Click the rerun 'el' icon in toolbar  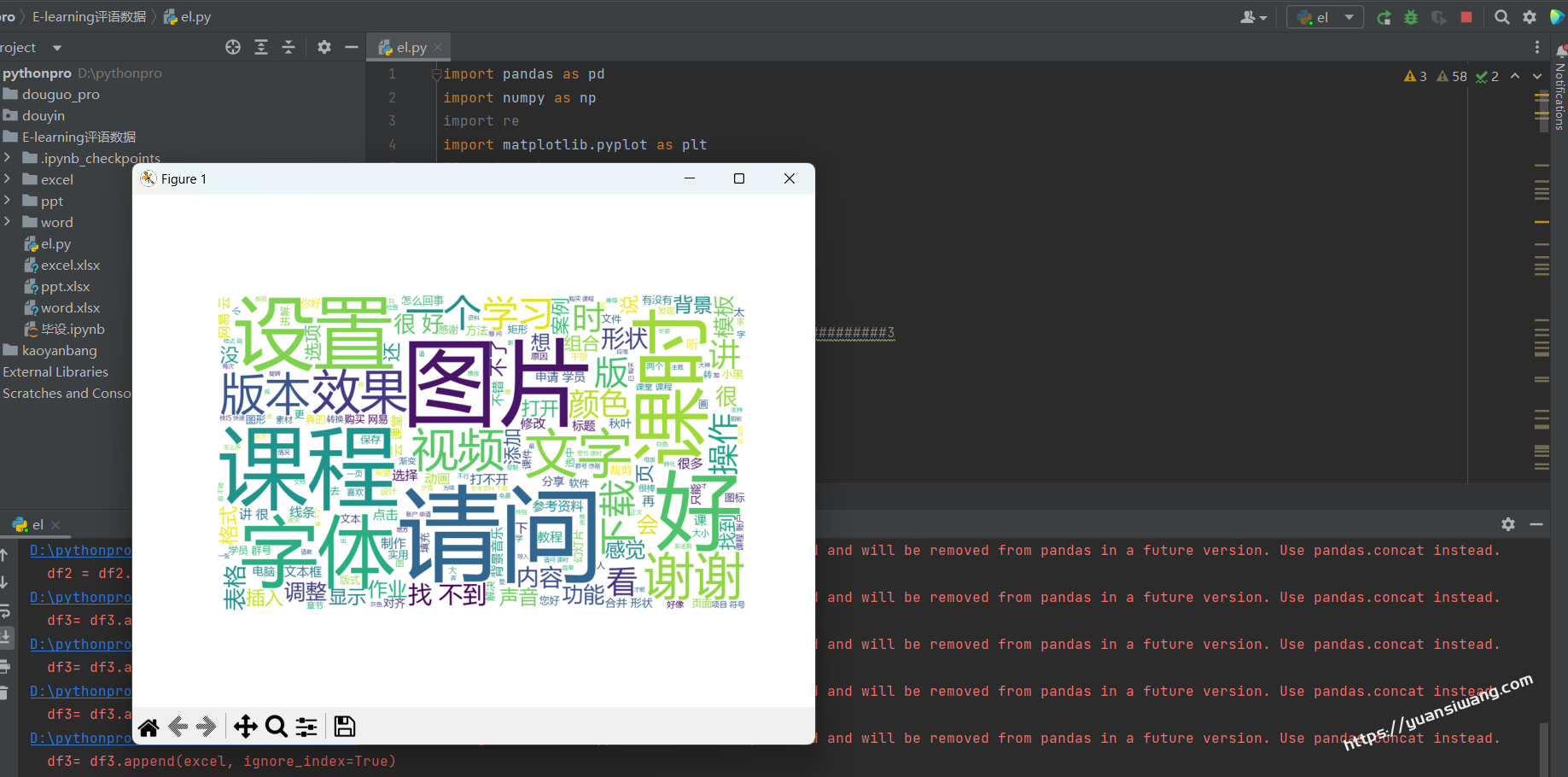(x=1384, y=17)
